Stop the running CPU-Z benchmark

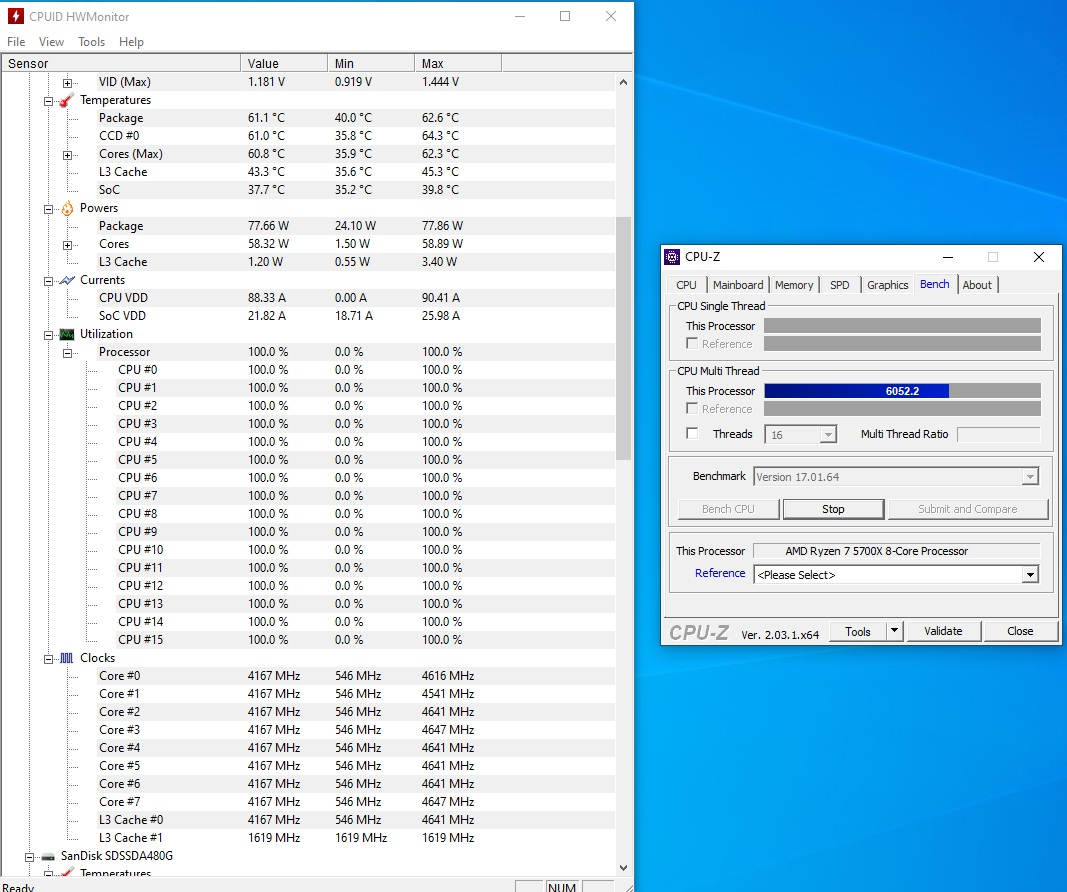833,509
